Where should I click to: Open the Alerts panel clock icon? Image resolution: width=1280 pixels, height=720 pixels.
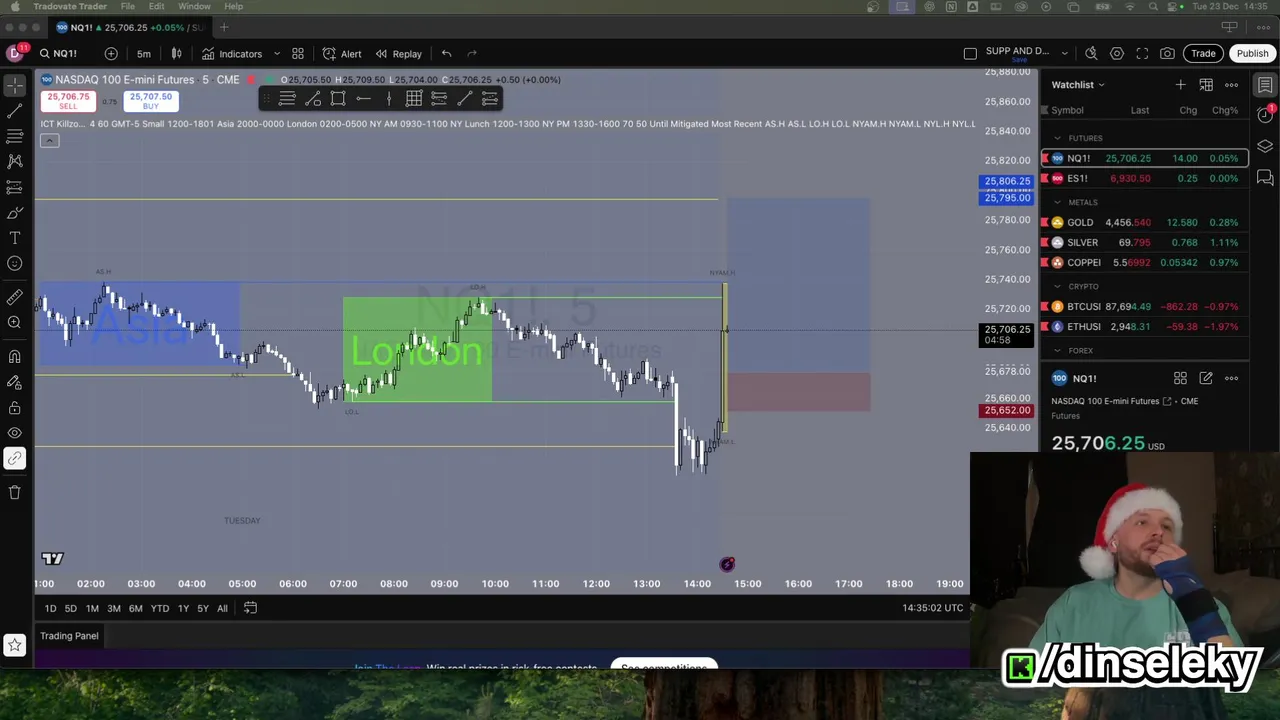point(1265,115)
